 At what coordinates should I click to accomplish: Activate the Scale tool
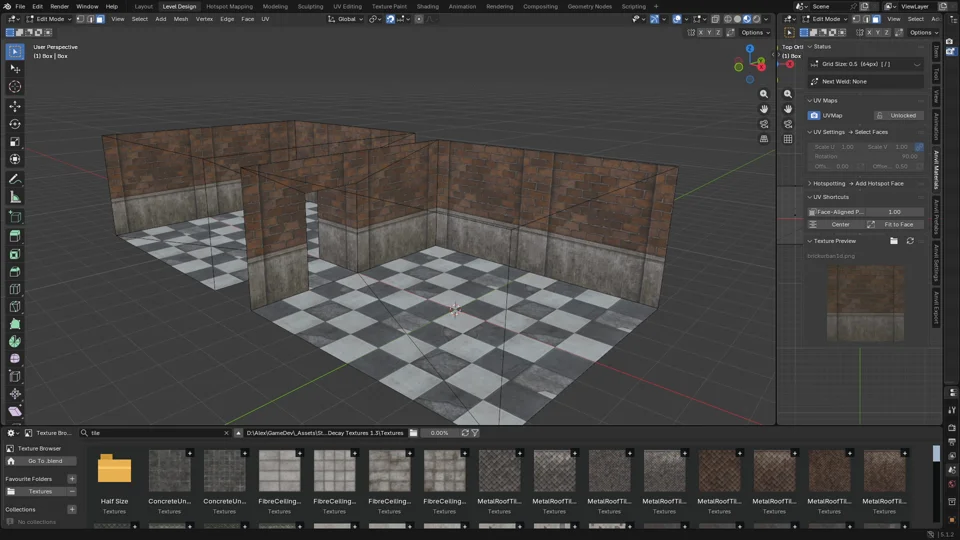click(15, 142)
